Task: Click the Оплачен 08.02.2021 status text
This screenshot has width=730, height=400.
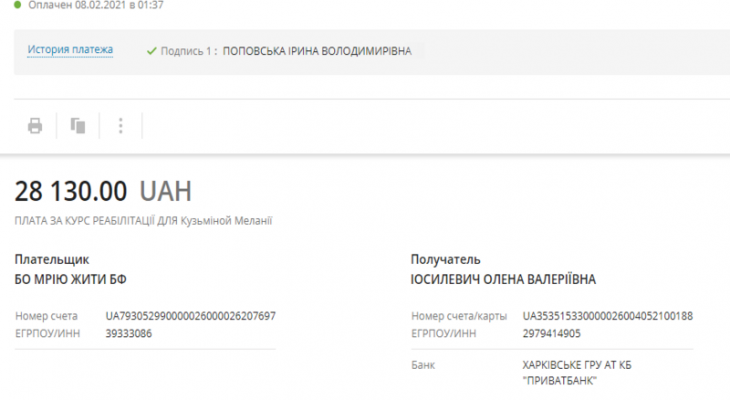Action: [96, 5]
